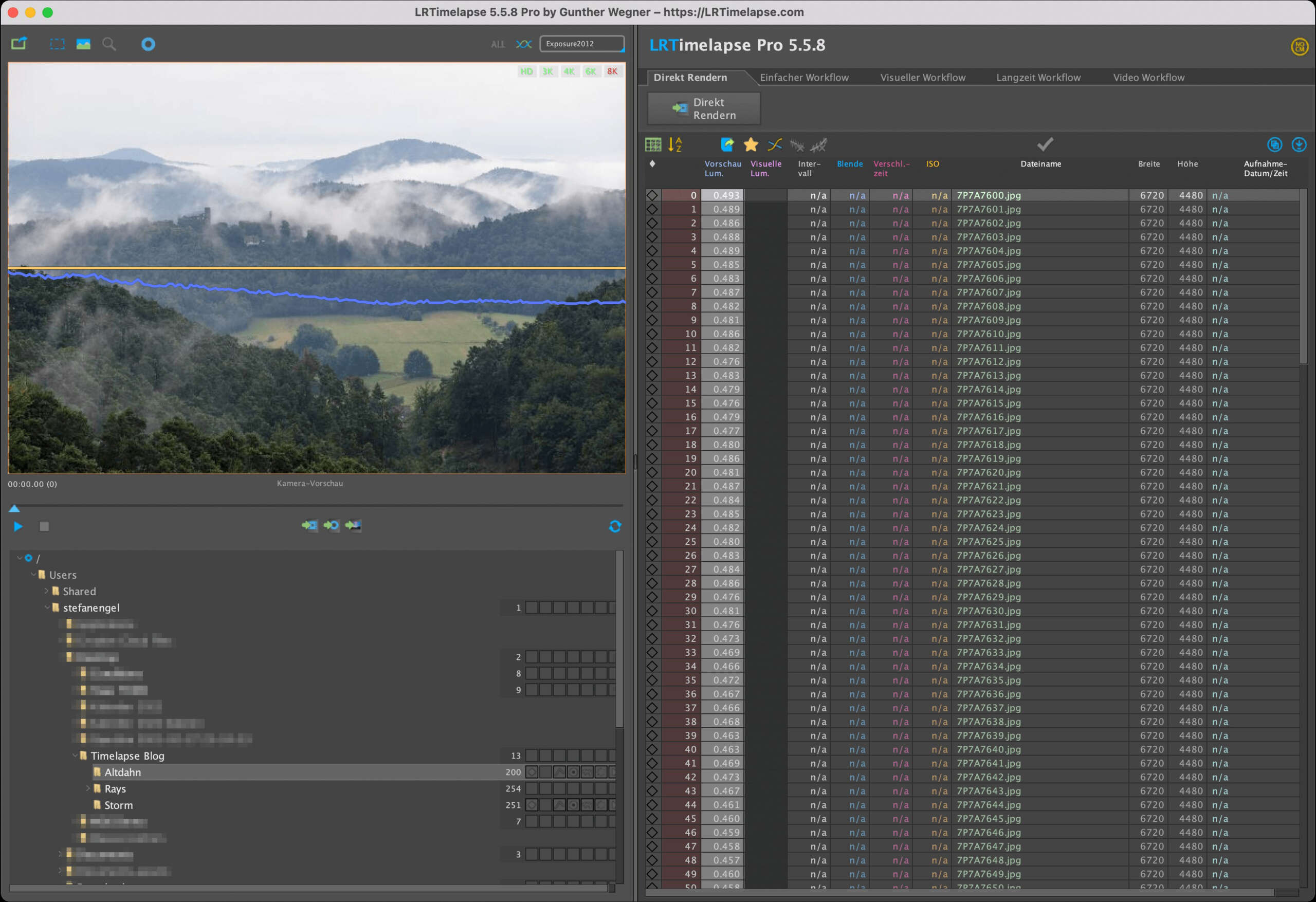
Task: Click the keyframe curve icon above the table
Action: [x=774, y=144]
